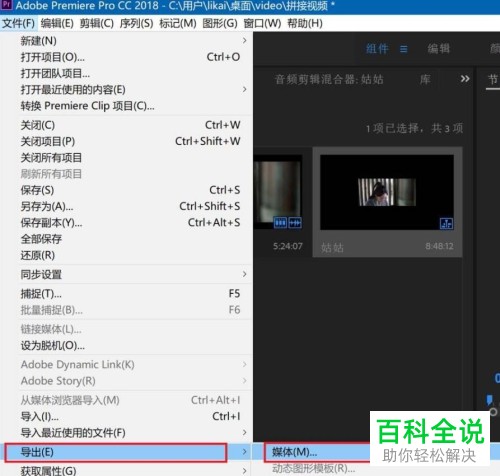
Task: Expand 获取属性(G) submenu
Action: [x=126, y=470]
